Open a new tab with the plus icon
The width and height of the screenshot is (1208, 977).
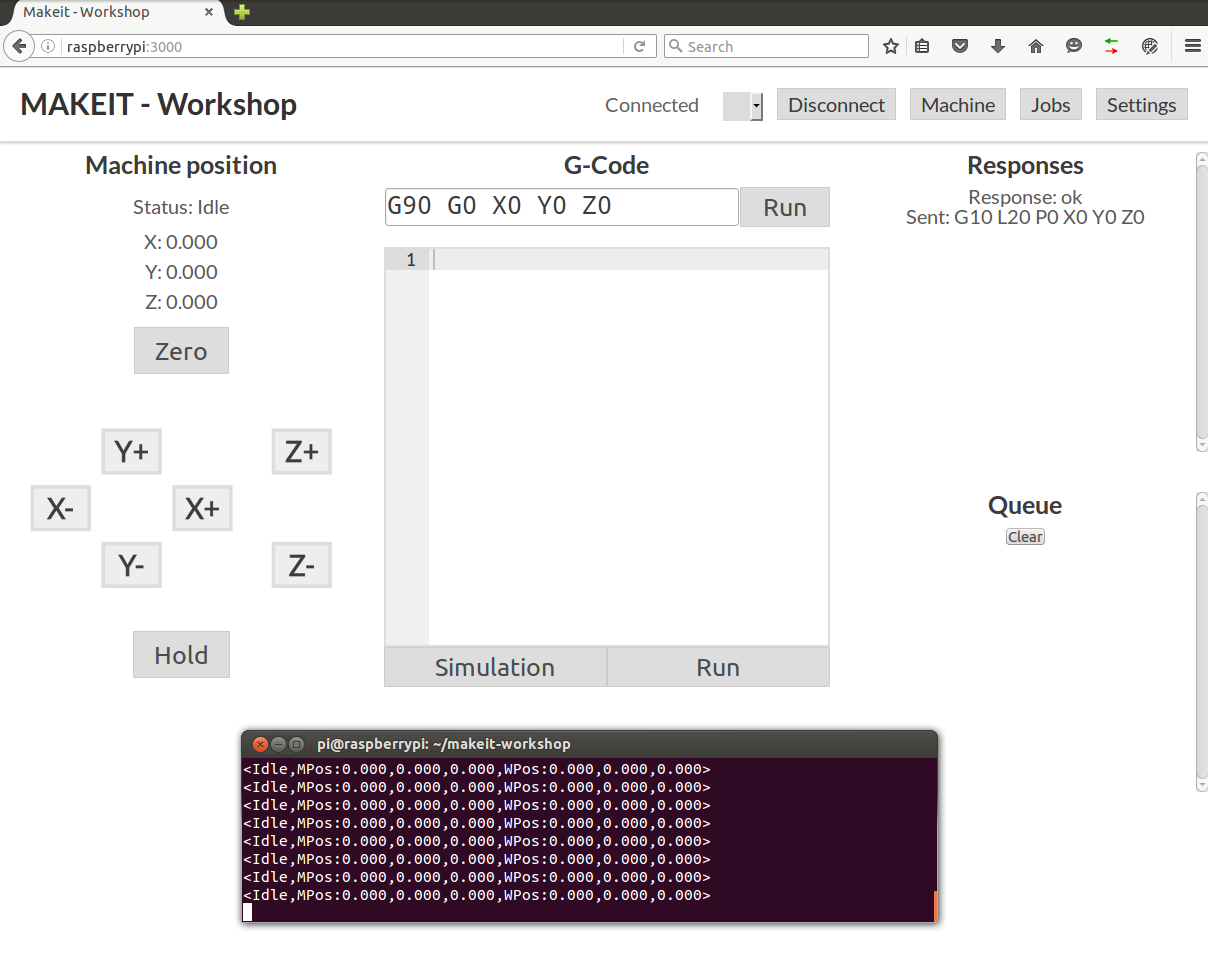[x=242, y=12]
